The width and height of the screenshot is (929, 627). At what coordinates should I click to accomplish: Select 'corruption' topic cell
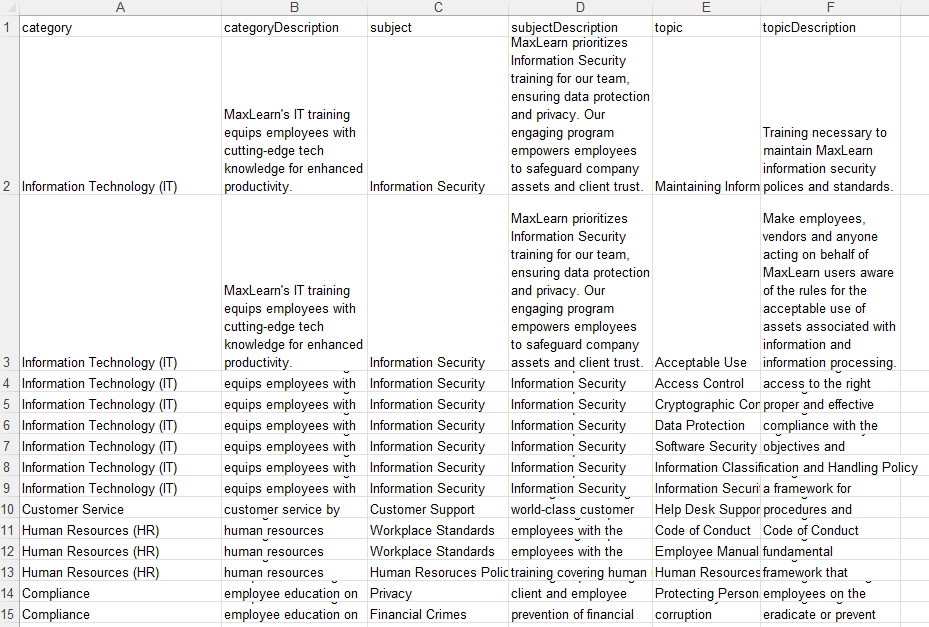[x=706, y=614]
